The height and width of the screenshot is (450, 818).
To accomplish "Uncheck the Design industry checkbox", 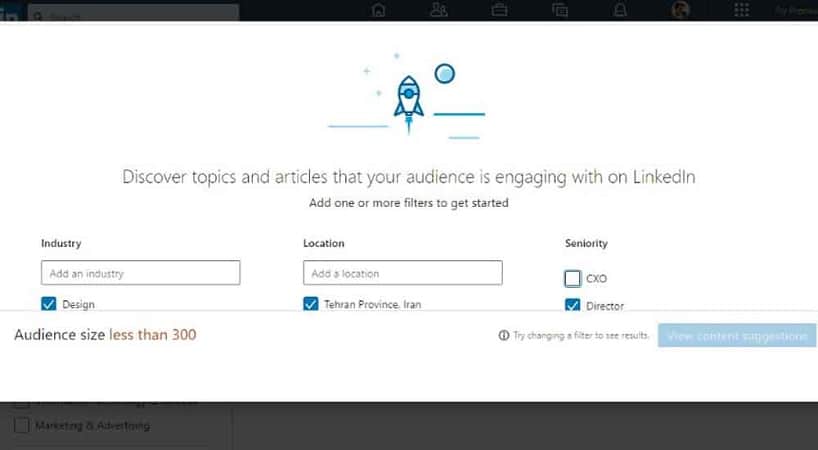I will click(x=49, y=304).
